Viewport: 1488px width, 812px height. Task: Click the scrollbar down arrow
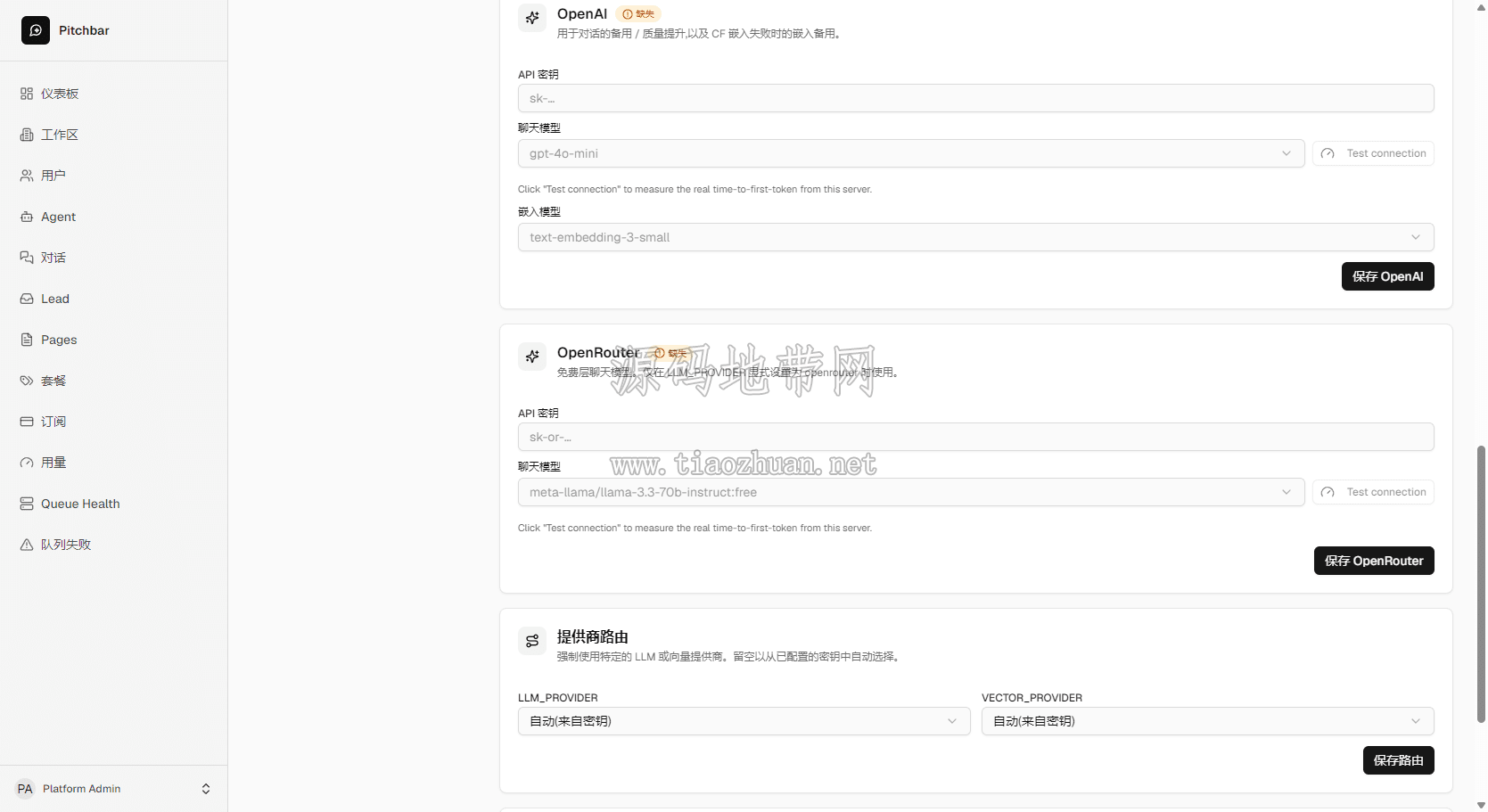1481,805
